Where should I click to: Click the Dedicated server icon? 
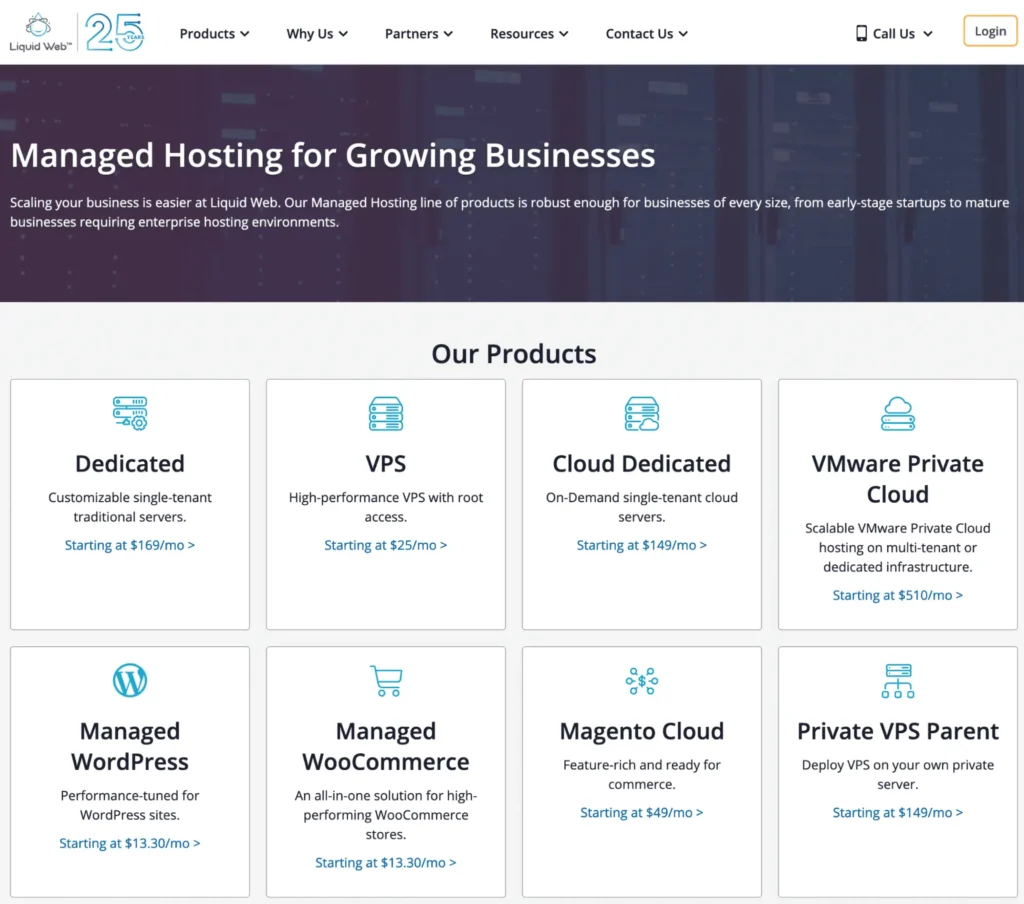coord(130,413)
